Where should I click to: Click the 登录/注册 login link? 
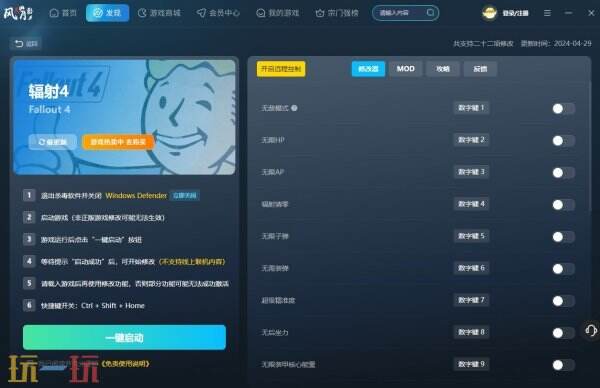[515, 13]
